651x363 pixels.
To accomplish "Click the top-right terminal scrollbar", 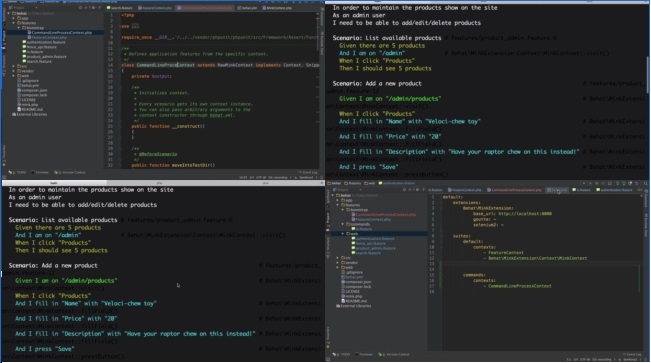I will 648,75.
